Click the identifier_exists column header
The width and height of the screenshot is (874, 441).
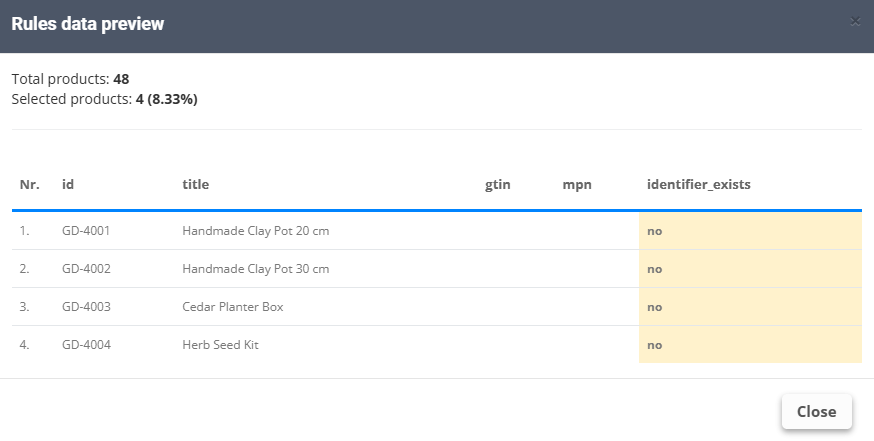698,185
